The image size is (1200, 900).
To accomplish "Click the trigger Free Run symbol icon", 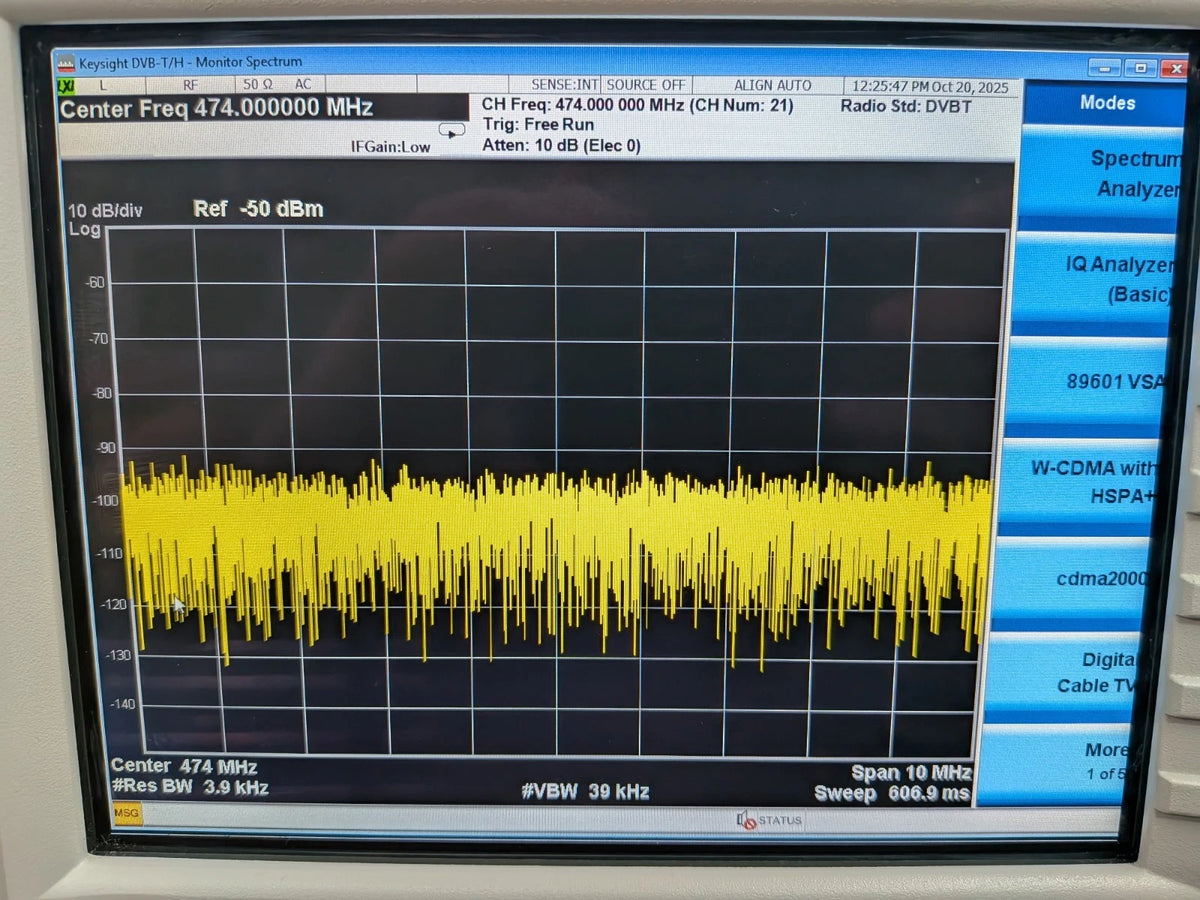I will point(452,130).
